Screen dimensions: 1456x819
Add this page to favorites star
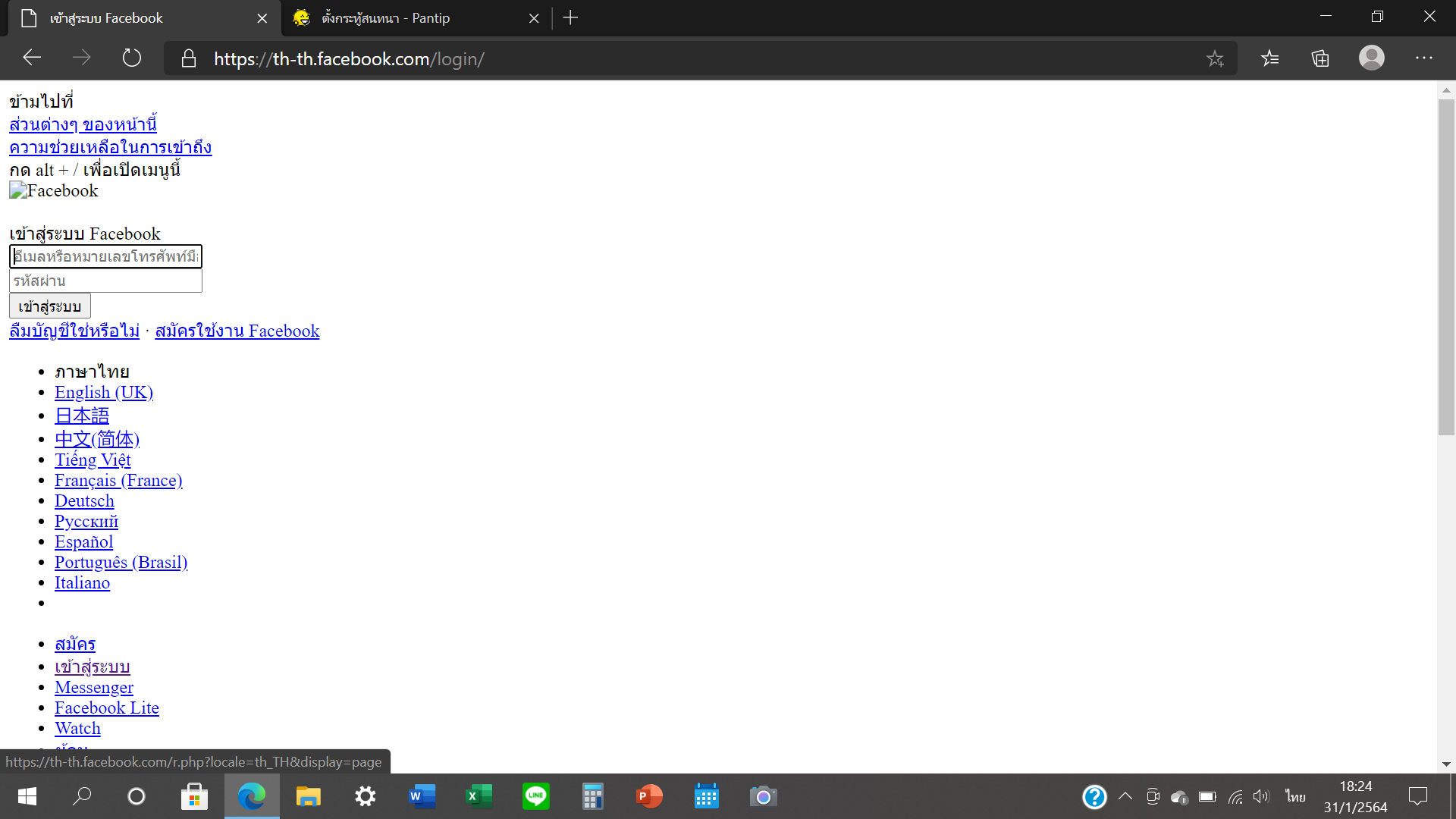coord(1215,58)
